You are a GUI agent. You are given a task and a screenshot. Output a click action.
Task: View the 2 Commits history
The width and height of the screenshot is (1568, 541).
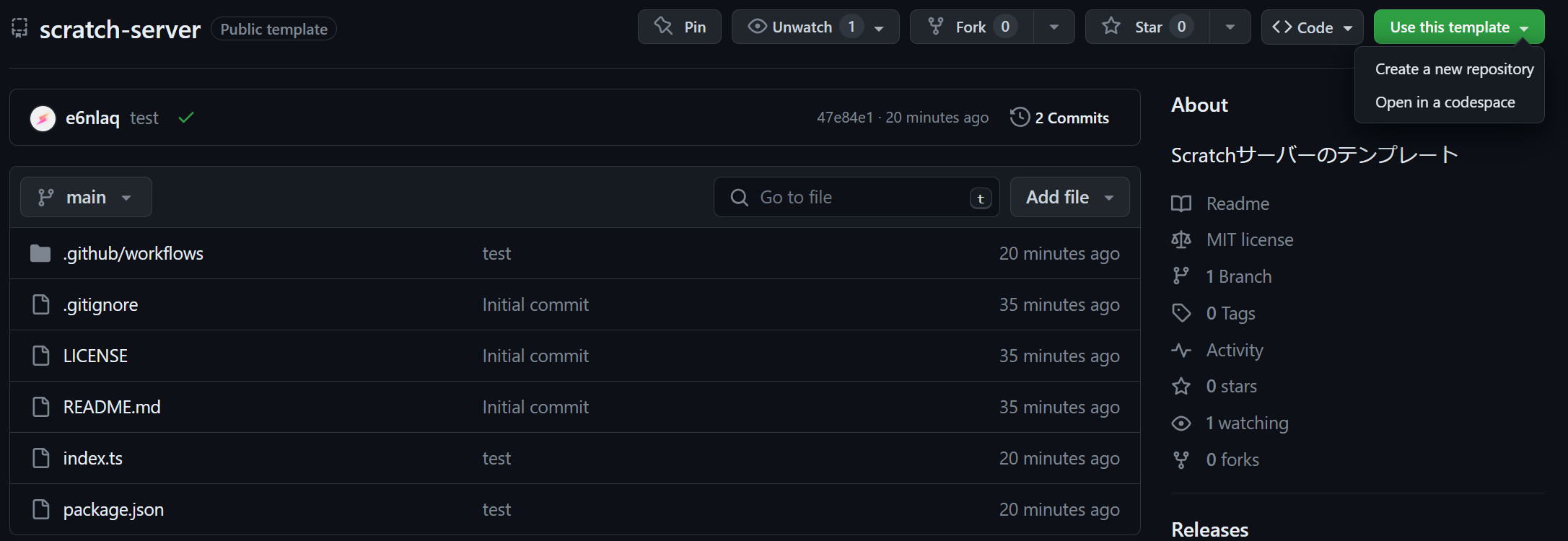[x=1059, y=118]
